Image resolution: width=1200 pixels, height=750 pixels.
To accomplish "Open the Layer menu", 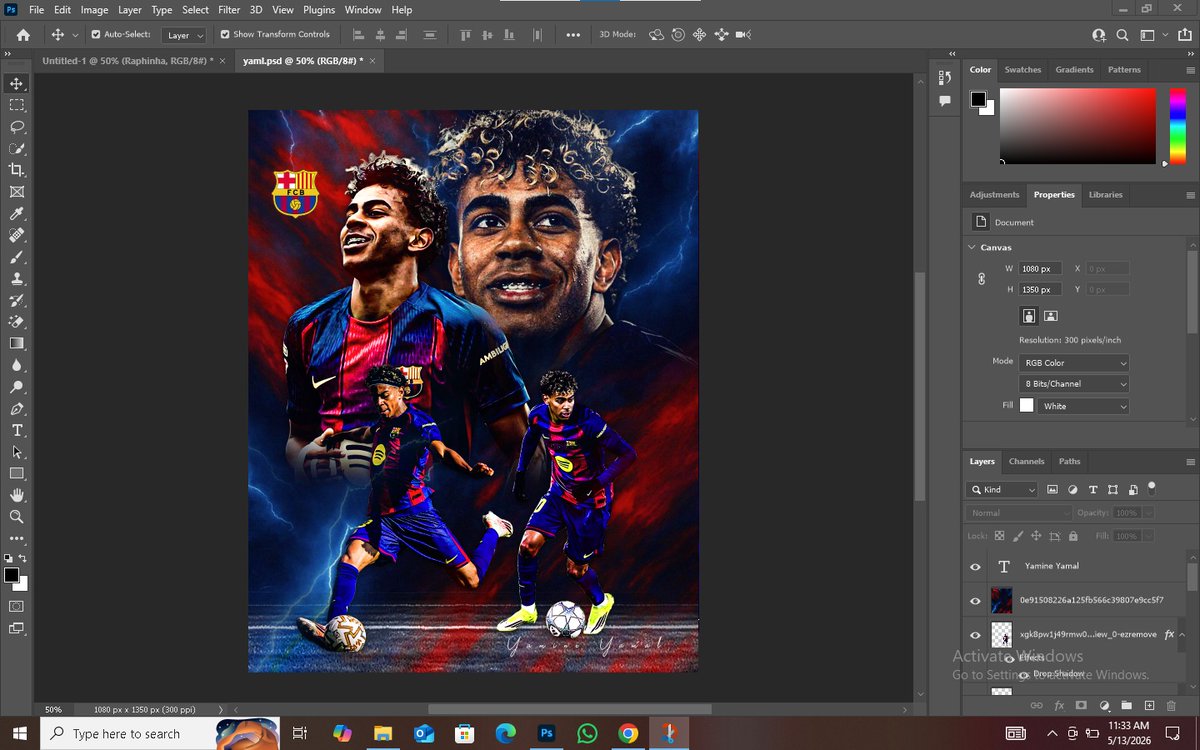I will [130, 10].
